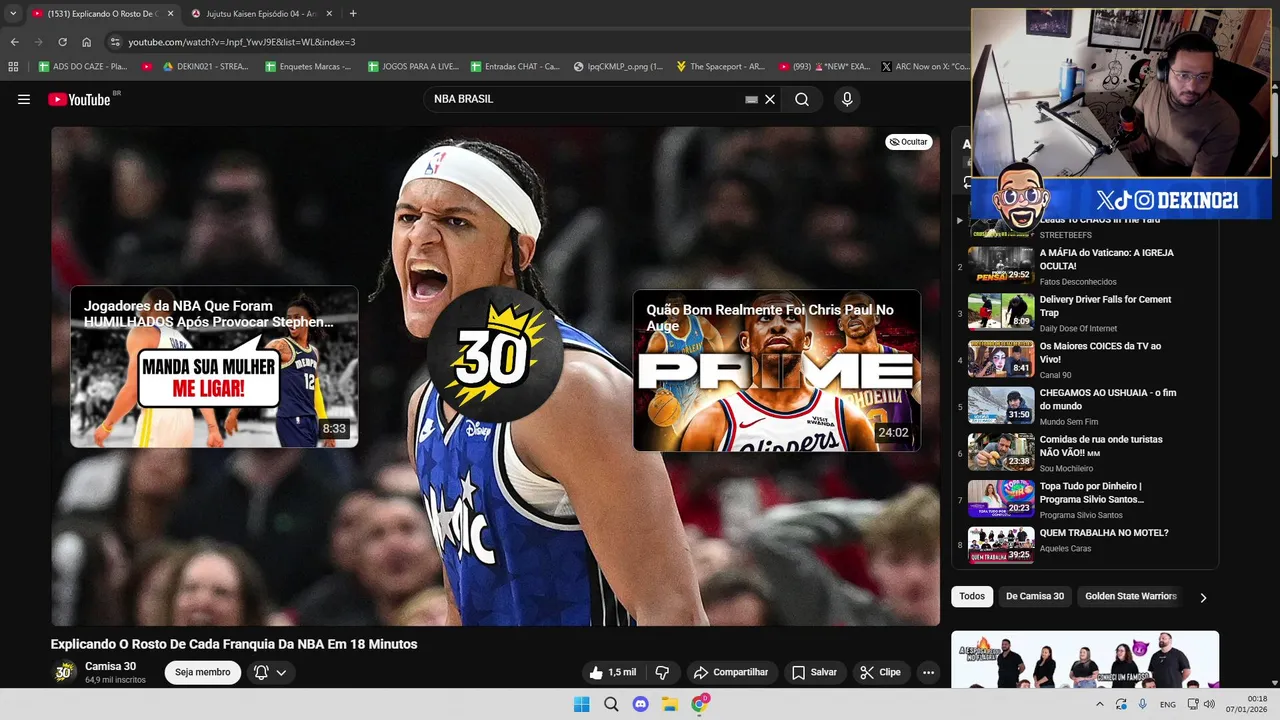This screenshot has width=1280, height=720.
Task: Focus the NBA BRASIL search field
Action: (x=585, y=99)
